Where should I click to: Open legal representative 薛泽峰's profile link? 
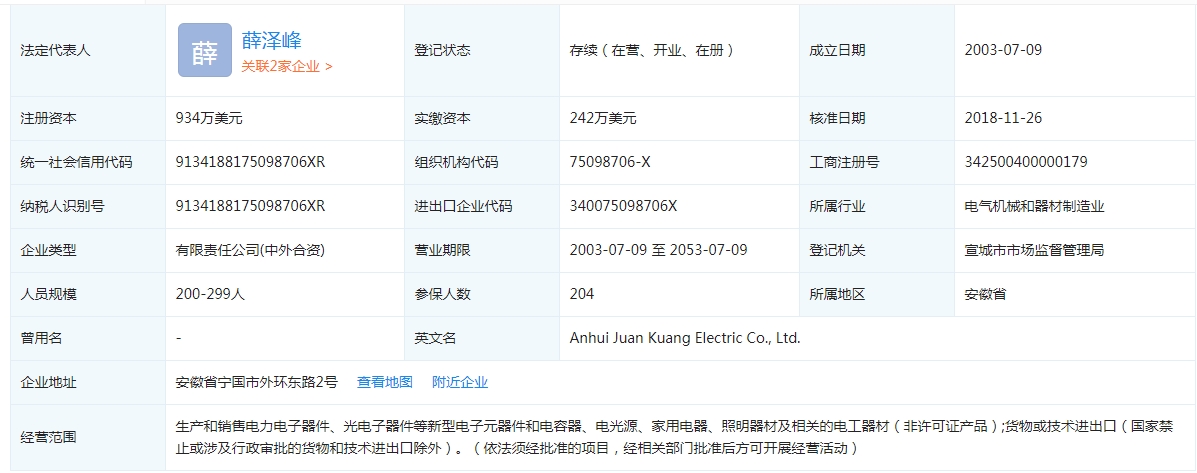pyautogui.click(x=271, y=40)
